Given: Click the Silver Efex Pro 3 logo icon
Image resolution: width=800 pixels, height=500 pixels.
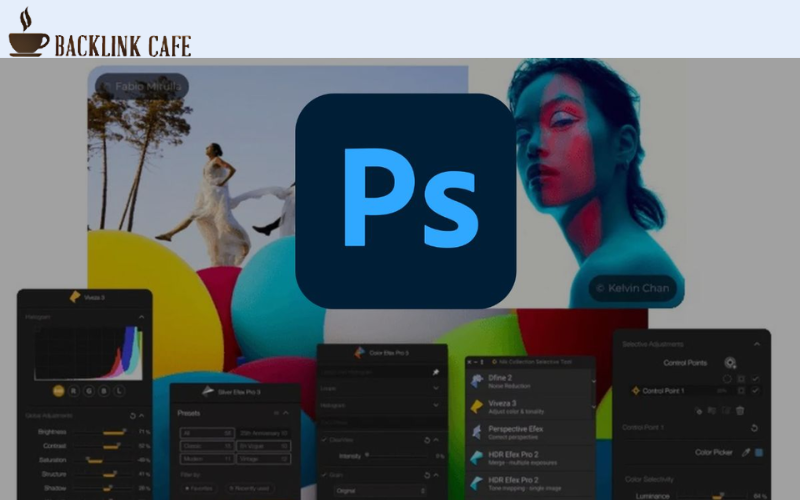Looking at the screenshot, I should pos(208,391).
